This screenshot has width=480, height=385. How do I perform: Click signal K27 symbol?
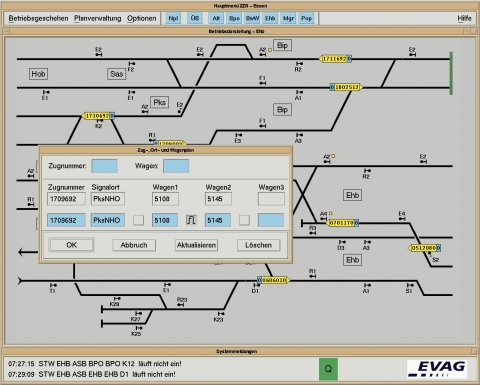pos(138,313)
